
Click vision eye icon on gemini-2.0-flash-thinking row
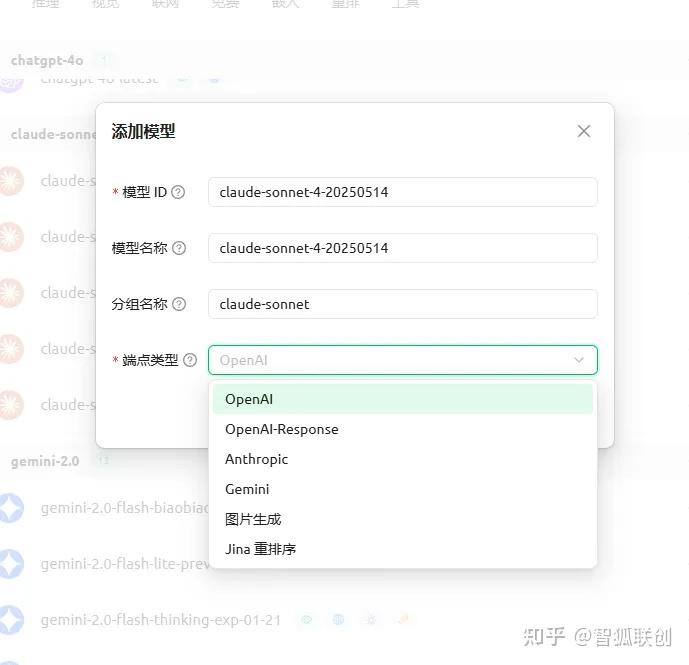(307, 620)
